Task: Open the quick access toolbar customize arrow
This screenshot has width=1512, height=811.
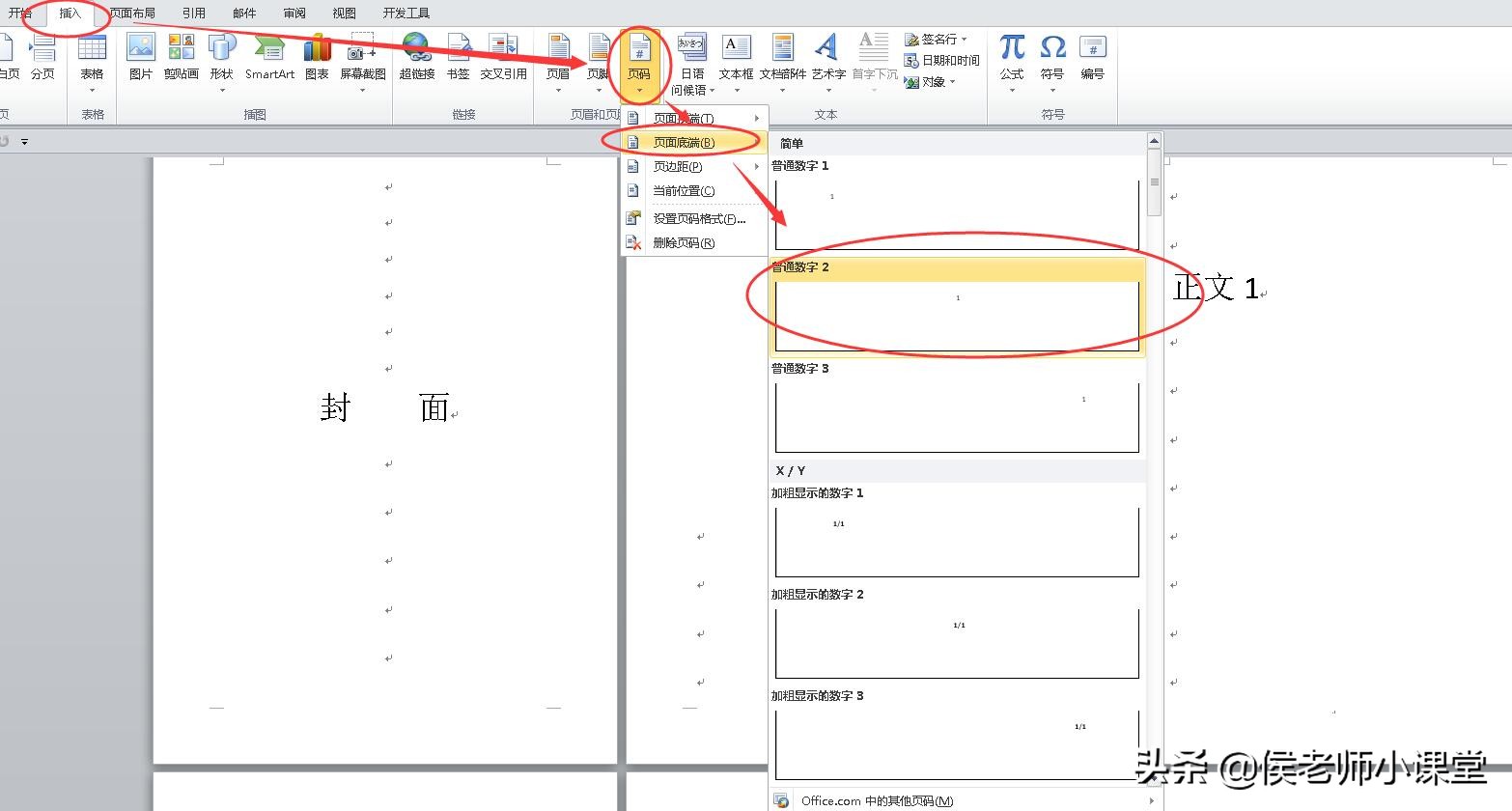Action: point(24,142)
